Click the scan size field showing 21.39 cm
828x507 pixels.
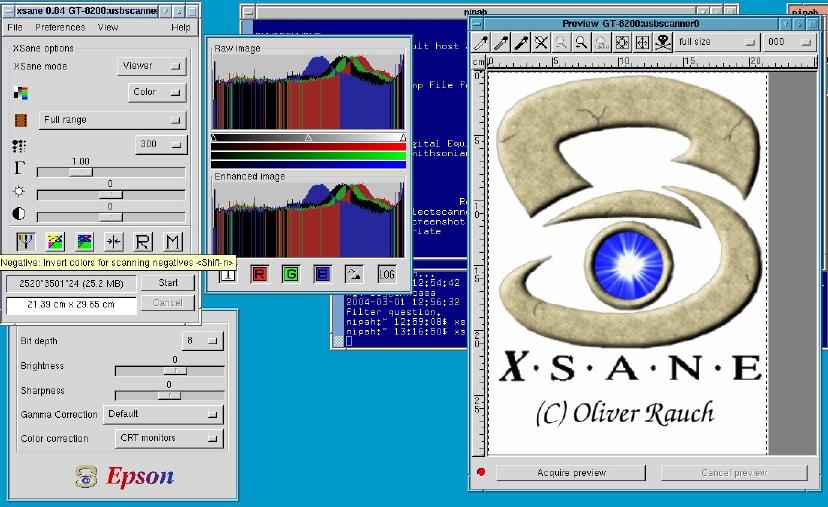(x=70, y=303)
